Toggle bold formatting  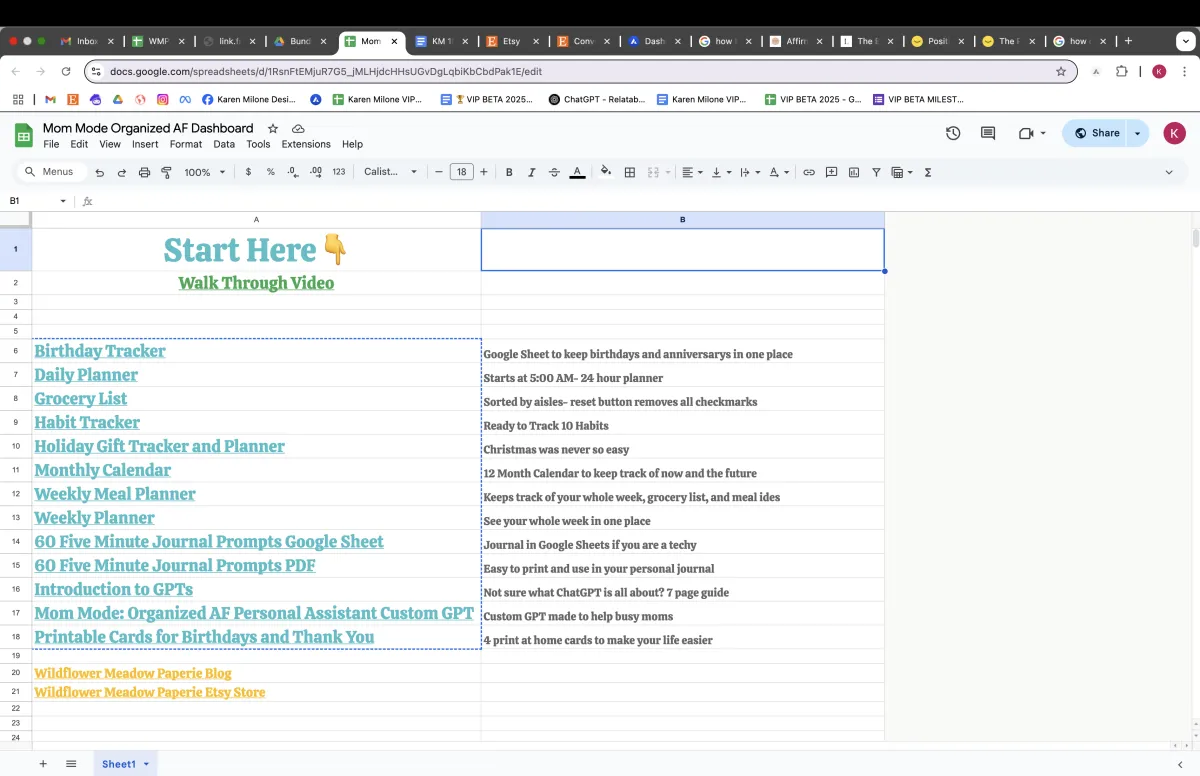coord(509,172)
